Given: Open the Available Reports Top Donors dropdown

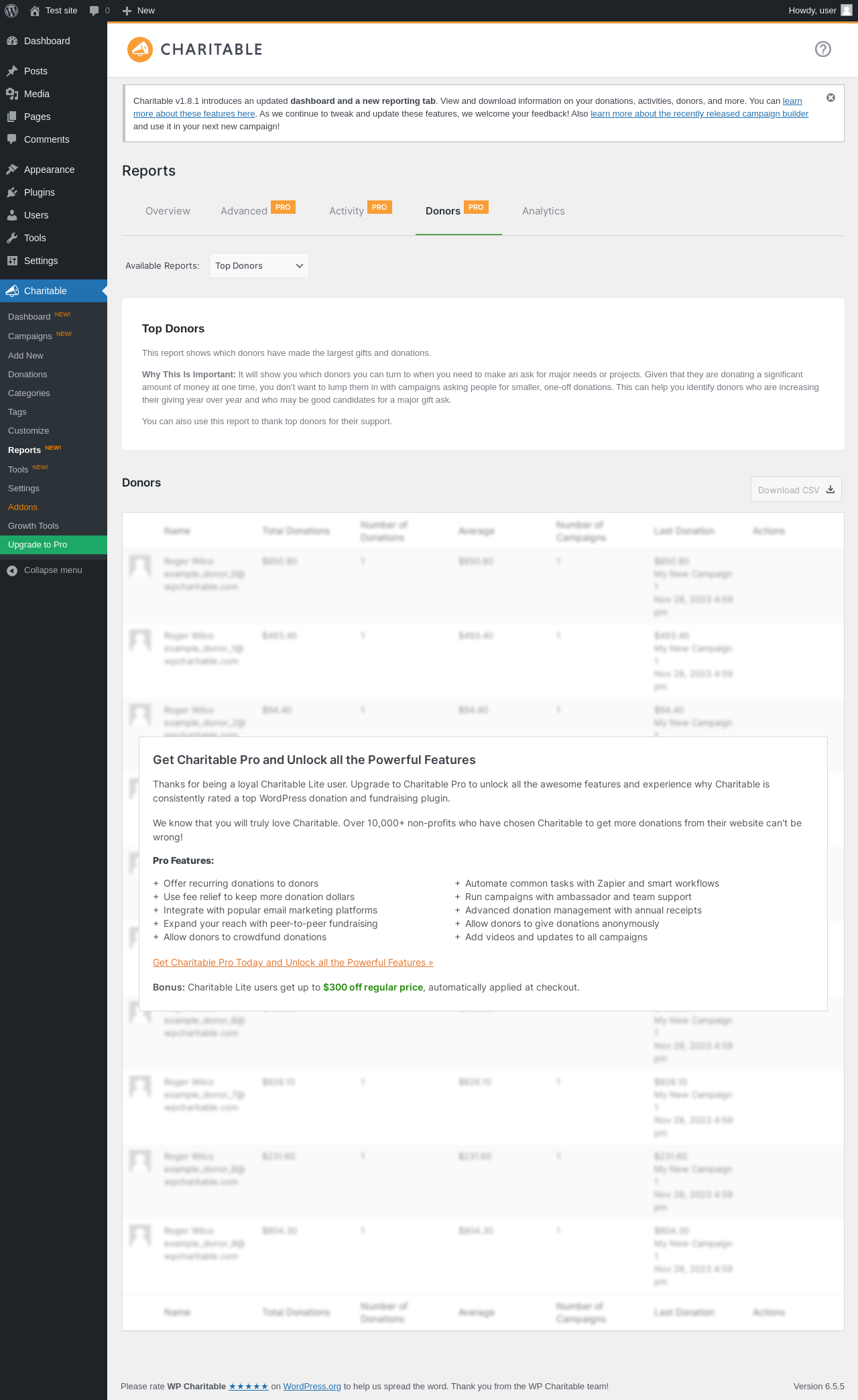Looking at the screenshot, I should click(x=259, y=265).
